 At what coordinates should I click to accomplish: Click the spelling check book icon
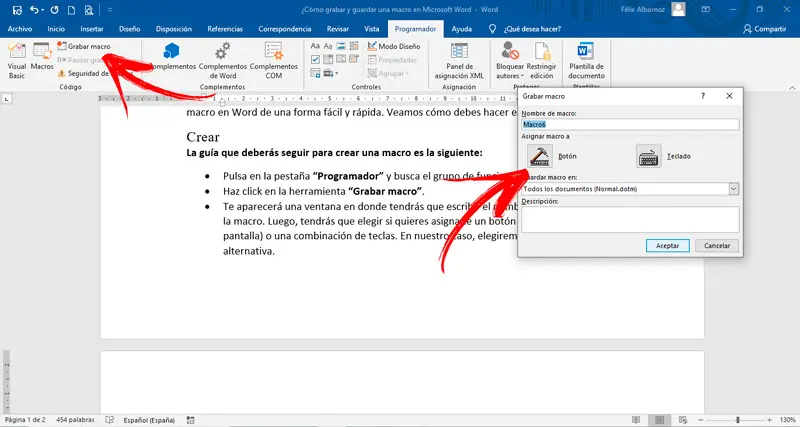[x=109, y=420]
